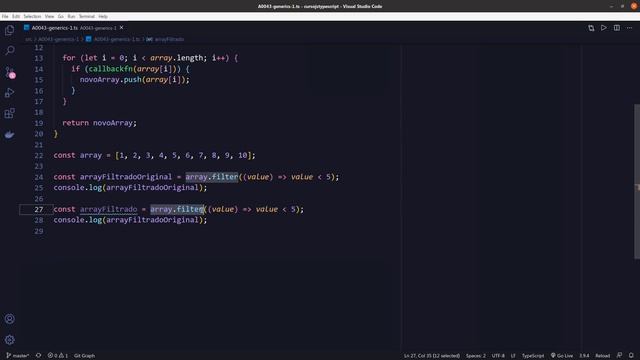Open the Go menu
The height and width of the screenshot is (360, 640).
[61, 16]
